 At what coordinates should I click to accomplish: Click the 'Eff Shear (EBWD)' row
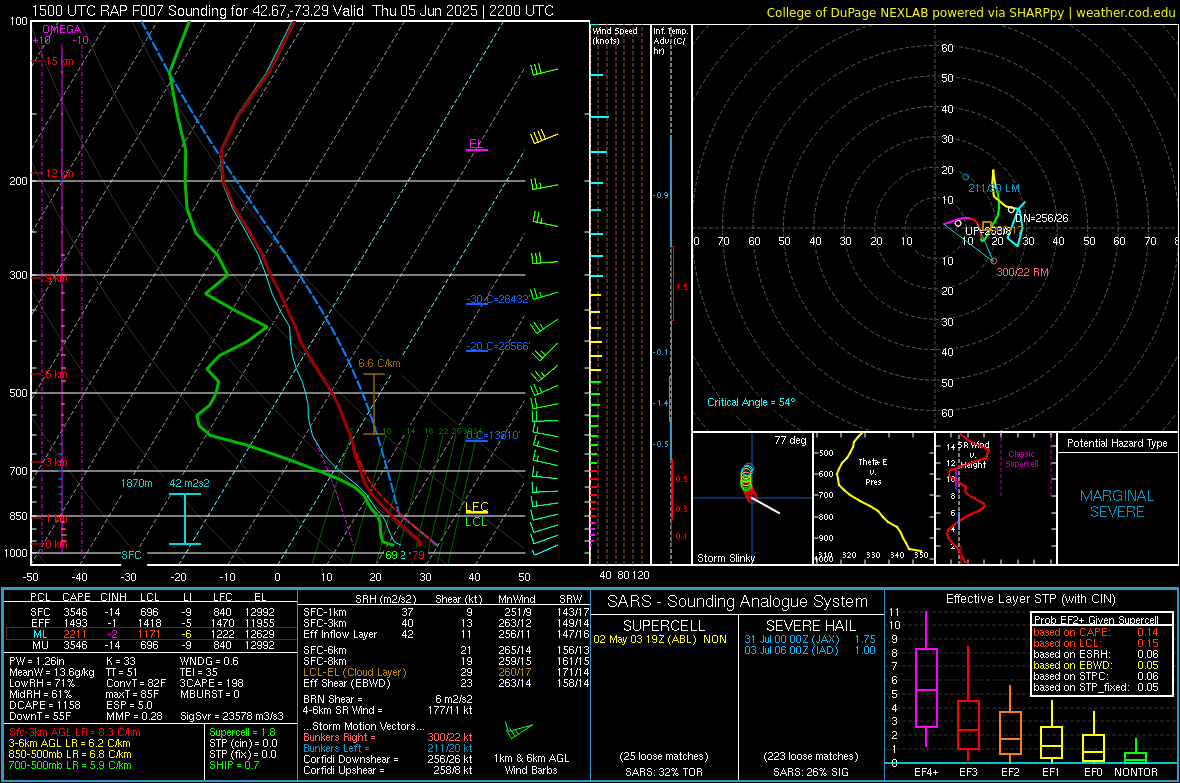pos(446,683)
